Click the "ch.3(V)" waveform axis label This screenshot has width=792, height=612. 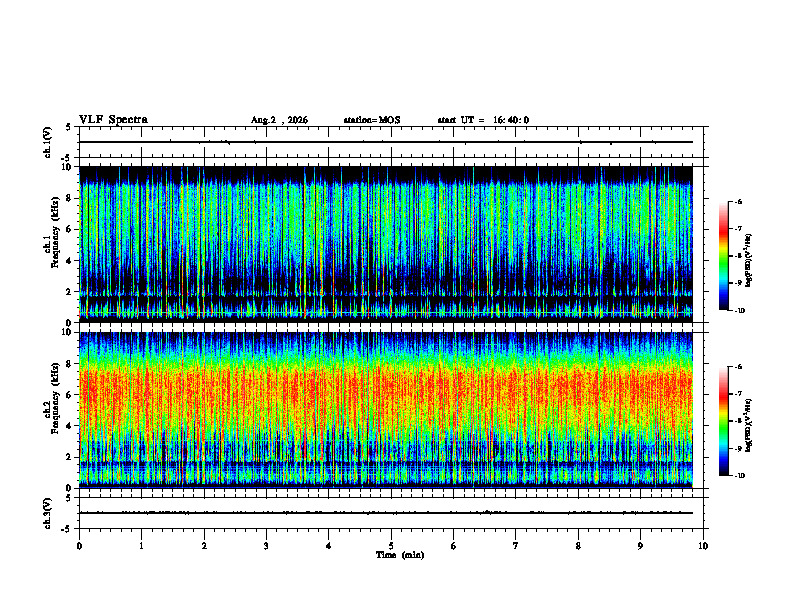tap(47, 513)
